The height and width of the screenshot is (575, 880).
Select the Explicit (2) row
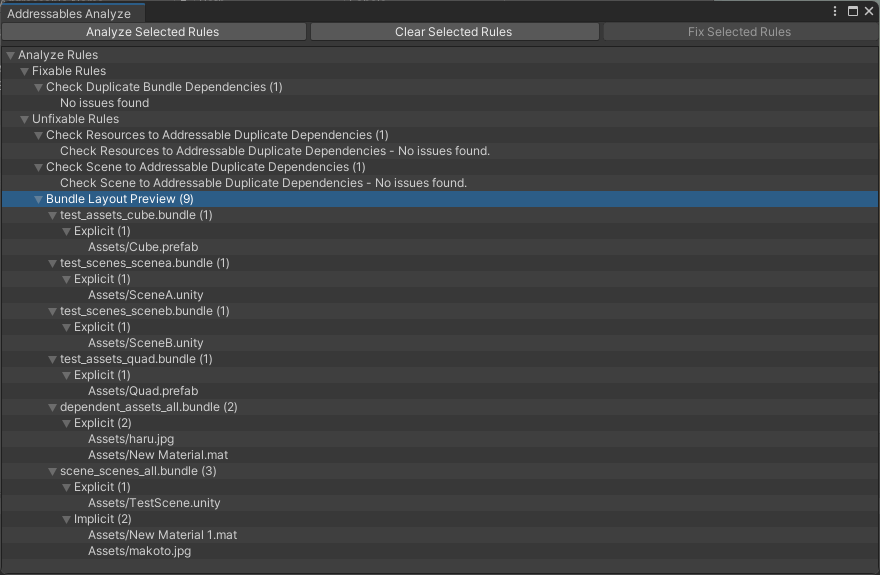(x=440, y=422)
